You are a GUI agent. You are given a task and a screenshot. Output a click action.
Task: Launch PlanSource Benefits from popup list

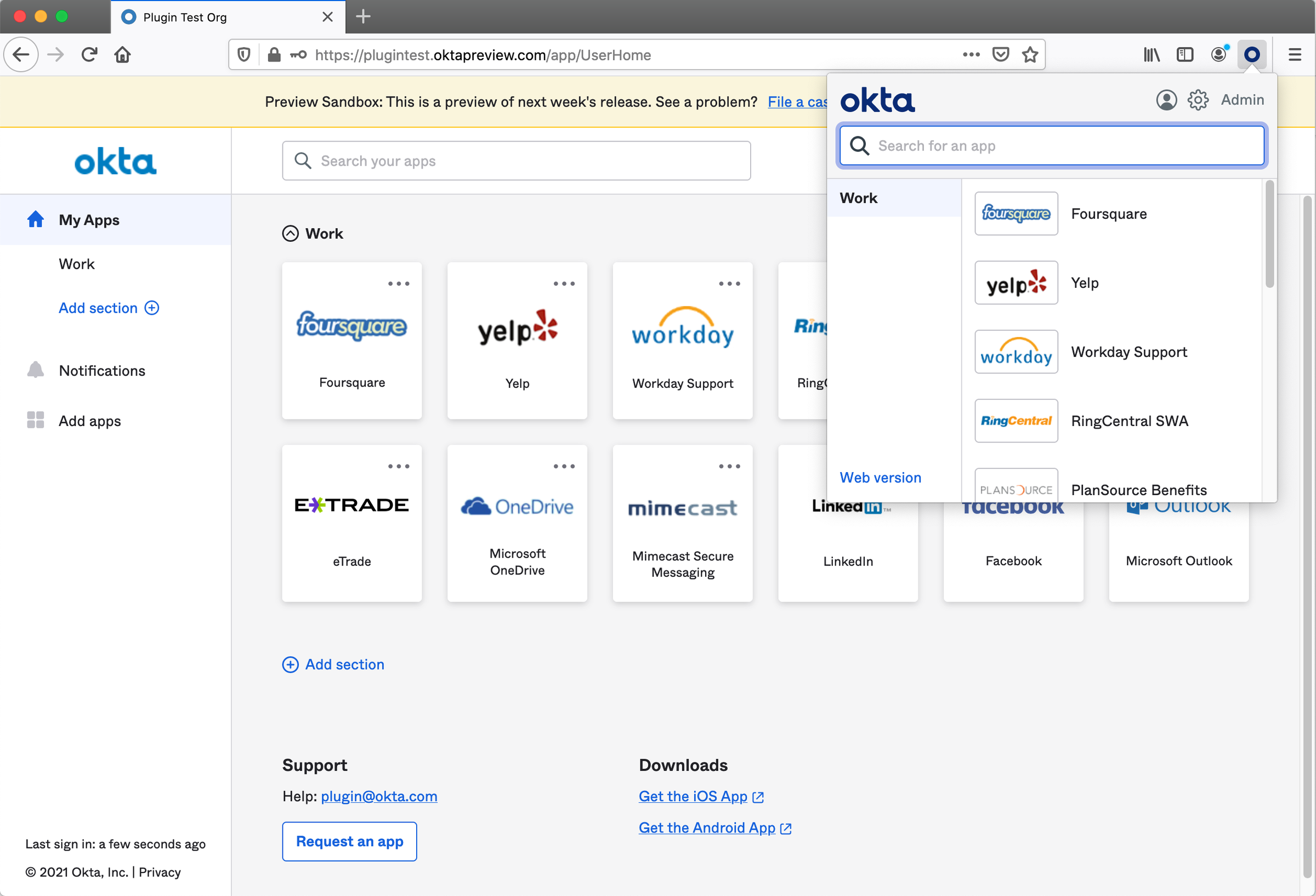(x=1113, y=485)
